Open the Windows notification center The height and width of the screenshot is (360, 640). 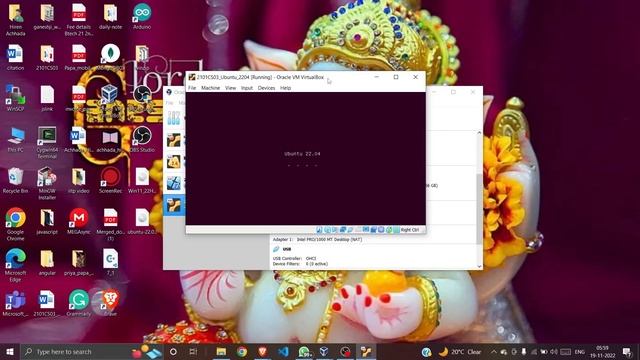click(x=627, y=351)
